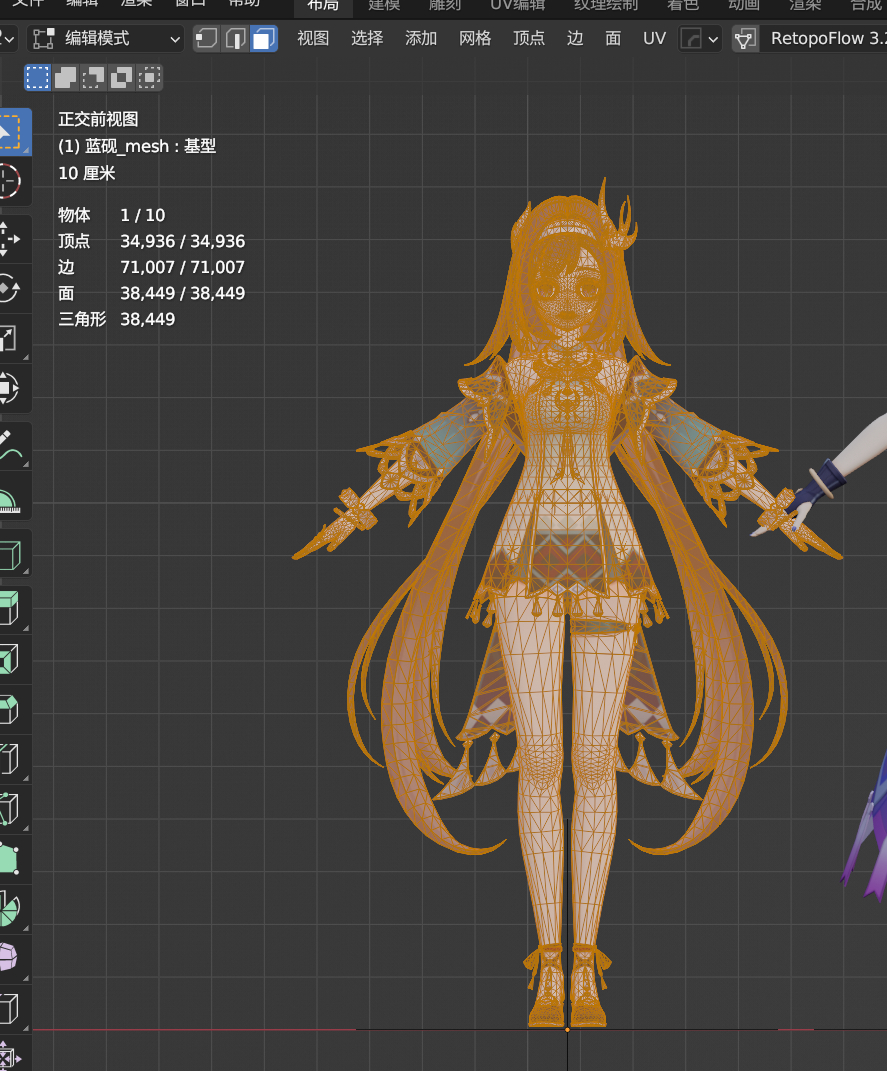Viewport: 887px width, 1071px height.
Task: Click the 顶点 count 34,936 / 34,936
Action: click(182, 241)
